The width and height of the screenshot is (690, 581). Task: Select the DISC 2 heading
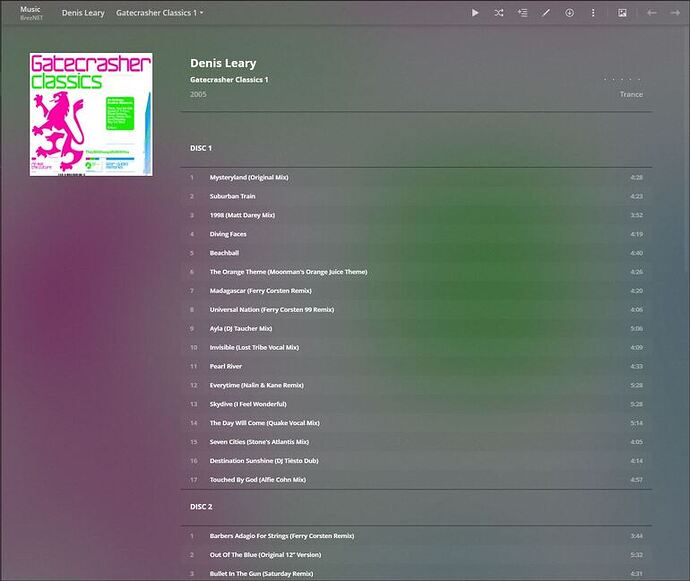201,507
